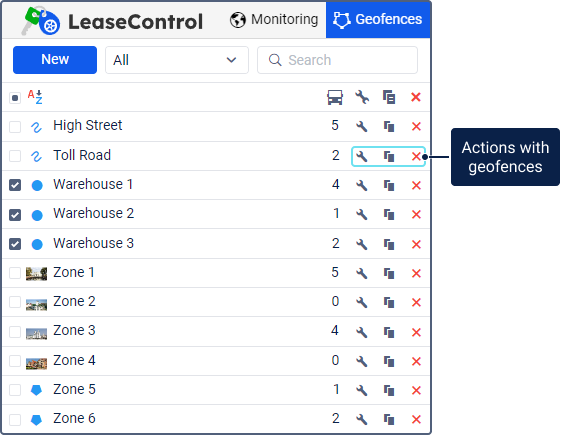Edit properties of Zone 6 geofence
This screenshot has width=562, height=435.
(x=362, y=419)
